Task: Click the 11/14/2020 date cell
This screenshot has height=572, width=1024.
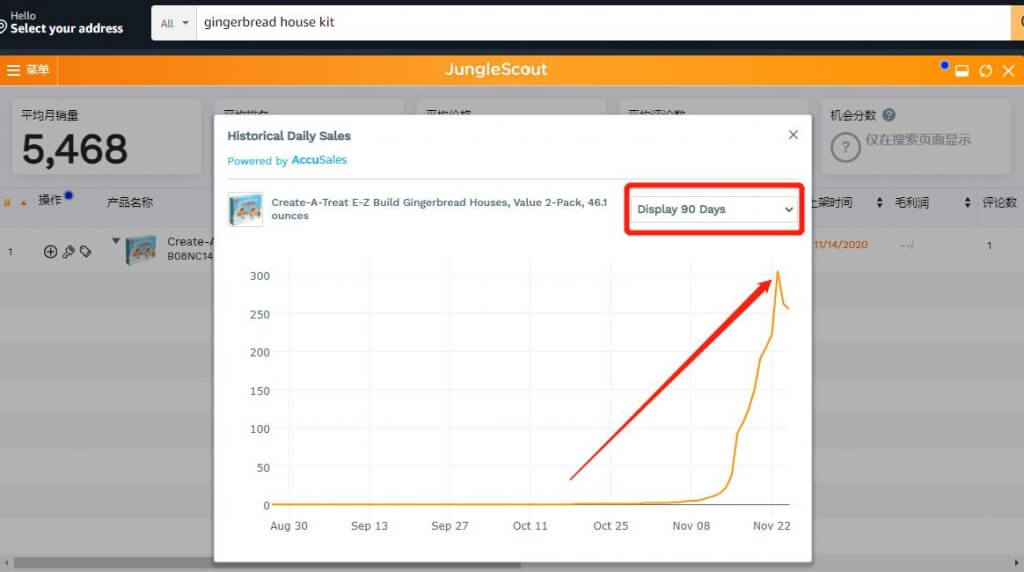Action: (x=840, y=244)
